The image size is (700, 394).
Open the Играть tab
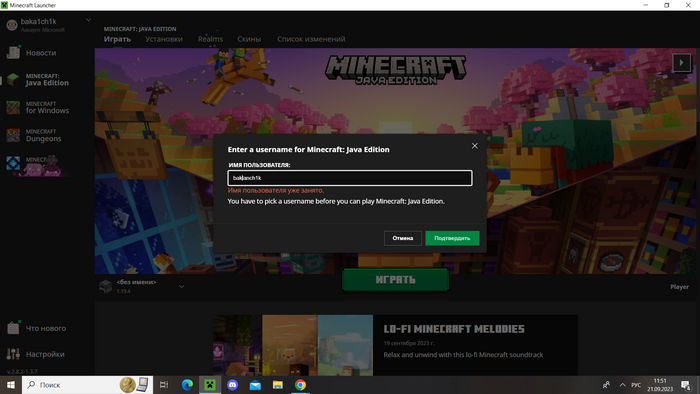tap(117, 39)
